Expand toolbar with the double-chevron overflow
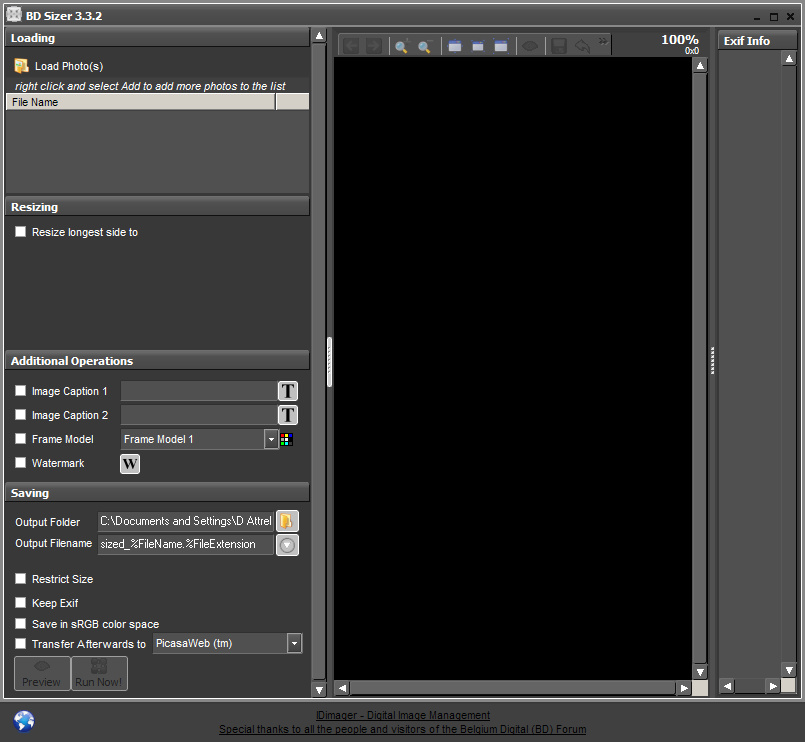Viewport: 805px width, 742px height. point(603,41)
